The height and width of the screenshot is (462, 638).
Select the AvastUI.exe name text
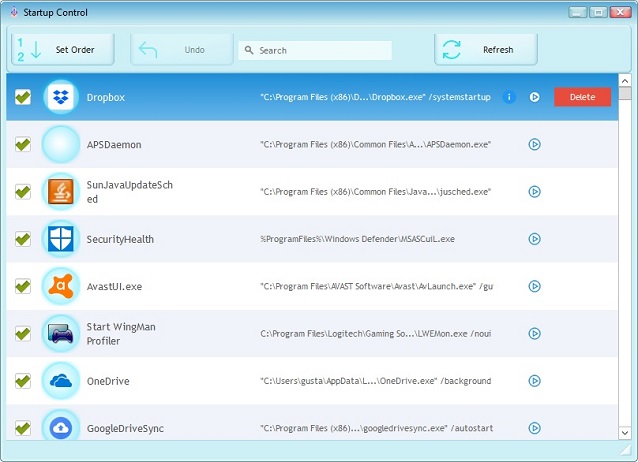click(114, 287)
